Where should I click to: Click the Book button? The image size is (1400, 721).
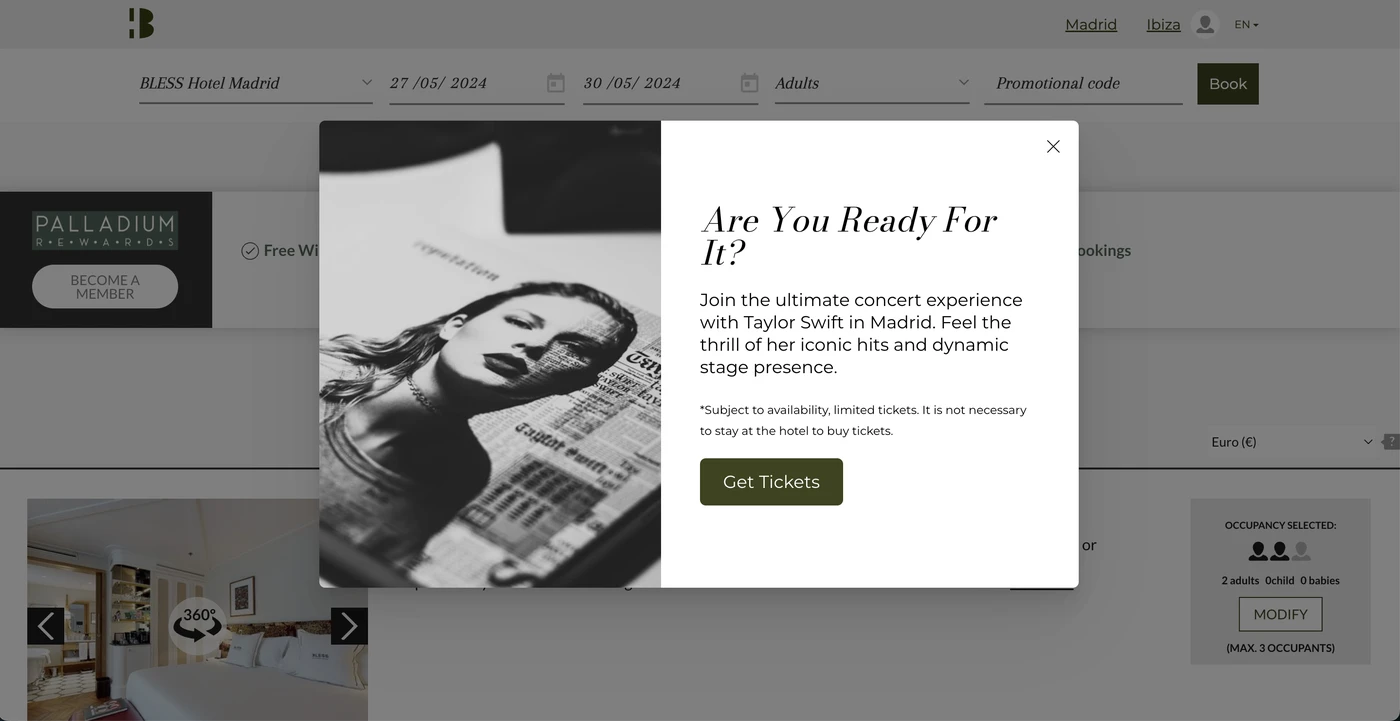1228,84
